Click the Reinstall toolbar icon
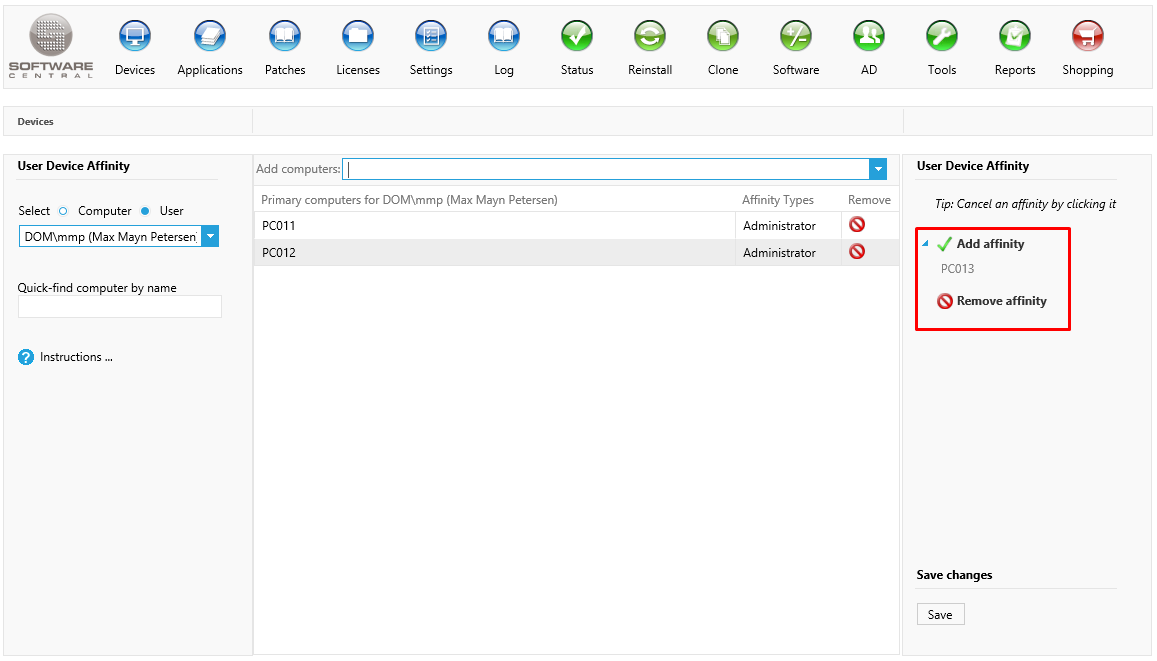Screen dimensions: 1157x661 click(650, 37)
